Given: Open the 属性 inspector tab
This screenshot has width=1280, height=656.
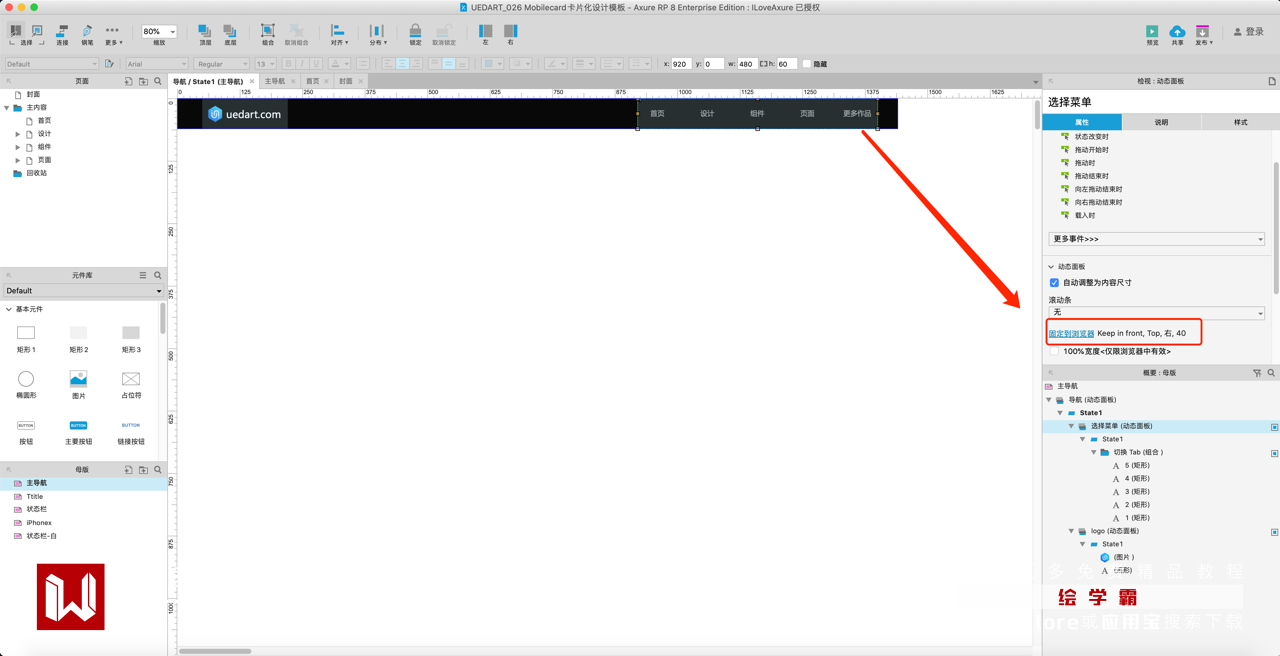Looking at the screenshot, I should pyautogui.click(x=1082, y=122).
